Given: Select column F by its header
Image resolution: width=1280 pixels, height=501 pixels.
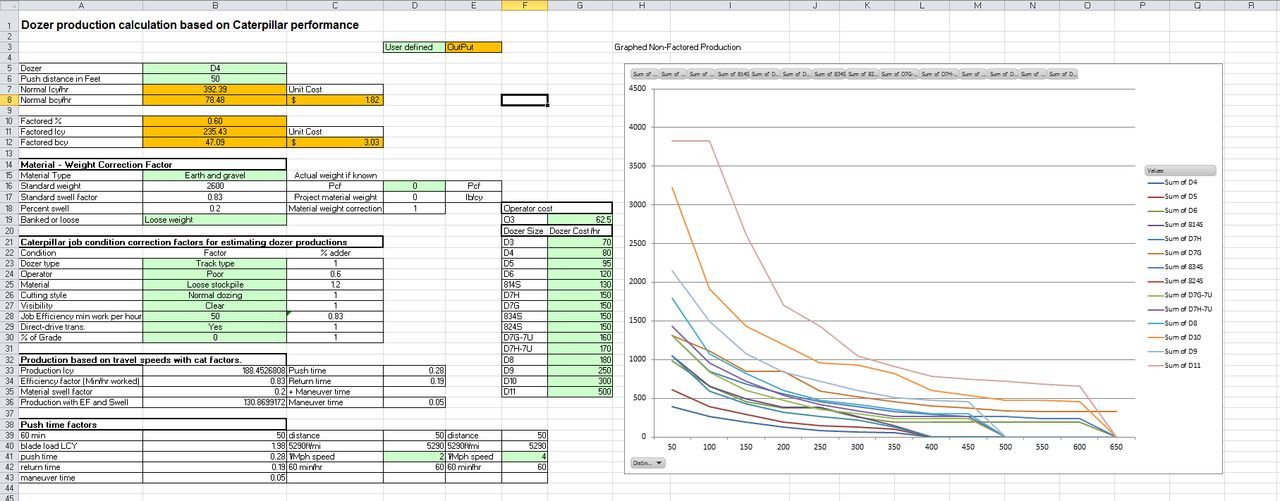Looking at the screenshot, I should point(525,5).
